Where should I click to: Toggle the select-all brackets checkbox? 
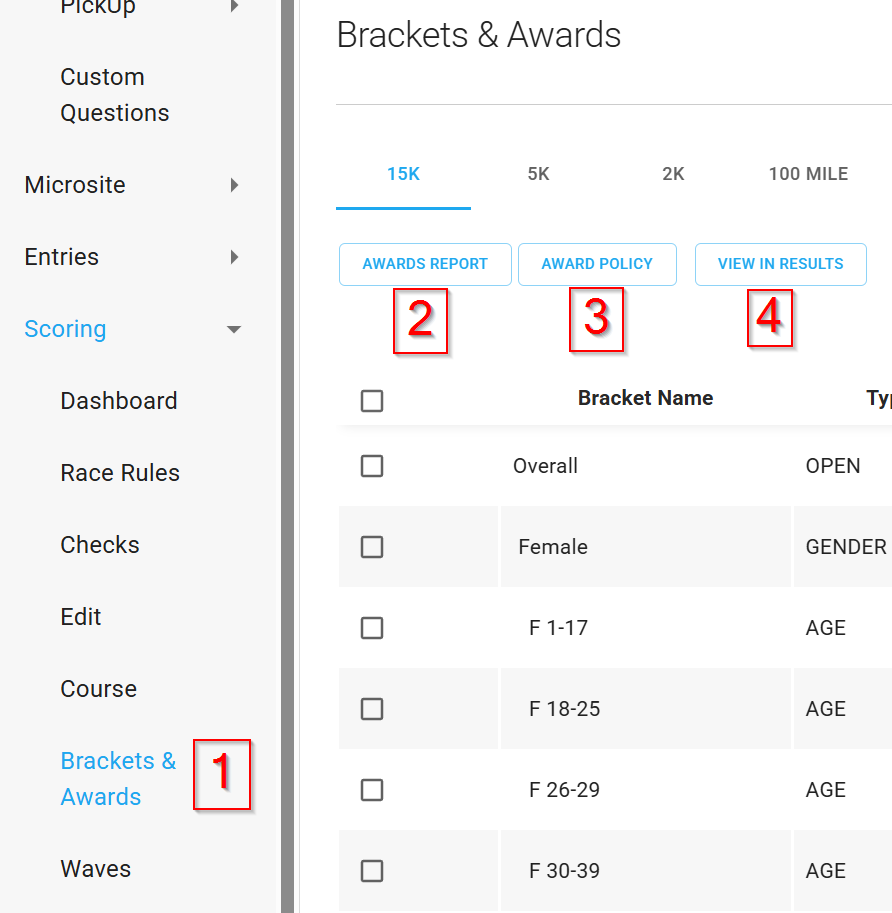click(372, 401)
